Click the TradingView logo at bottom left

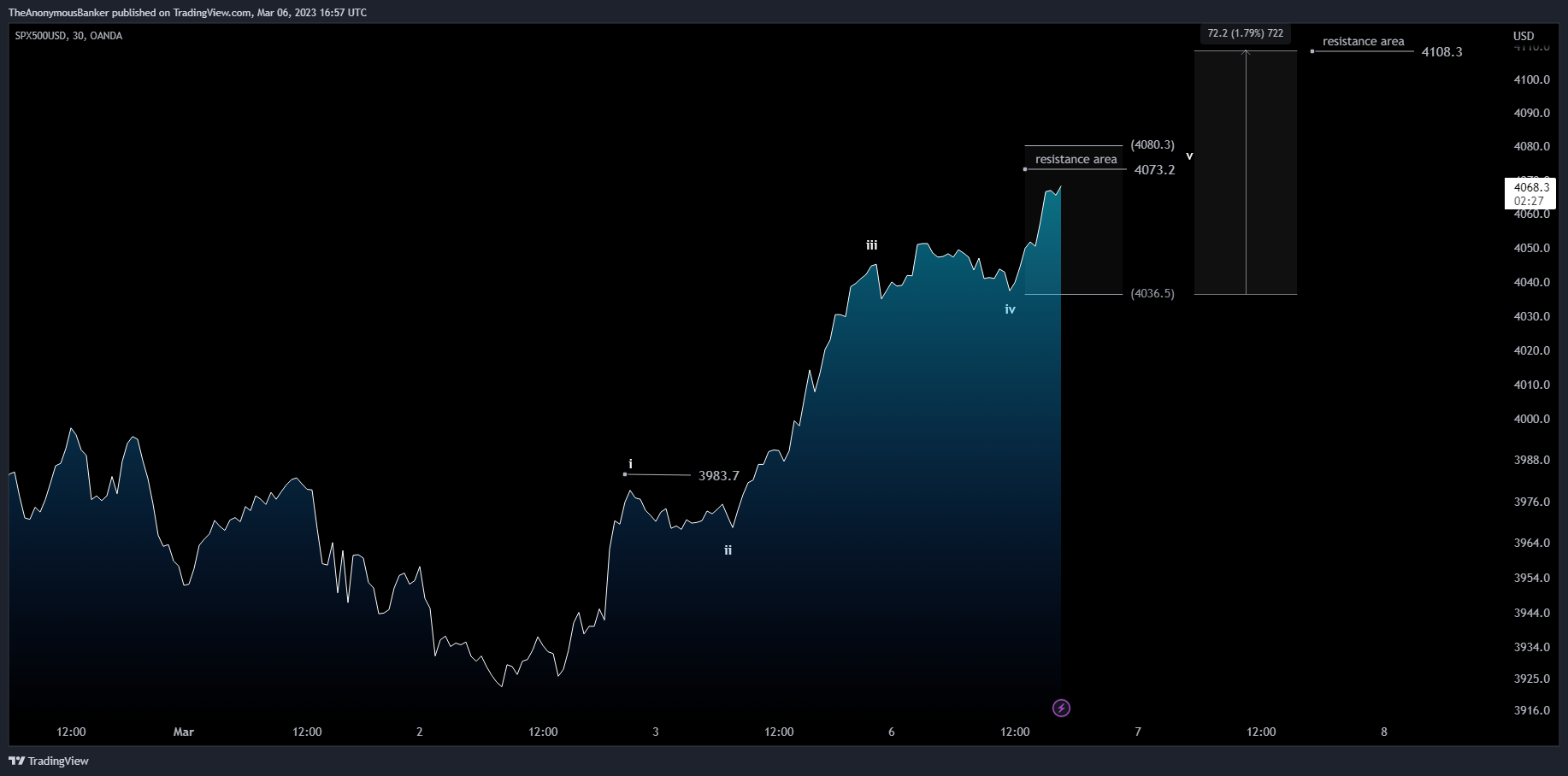click(49, 761)
